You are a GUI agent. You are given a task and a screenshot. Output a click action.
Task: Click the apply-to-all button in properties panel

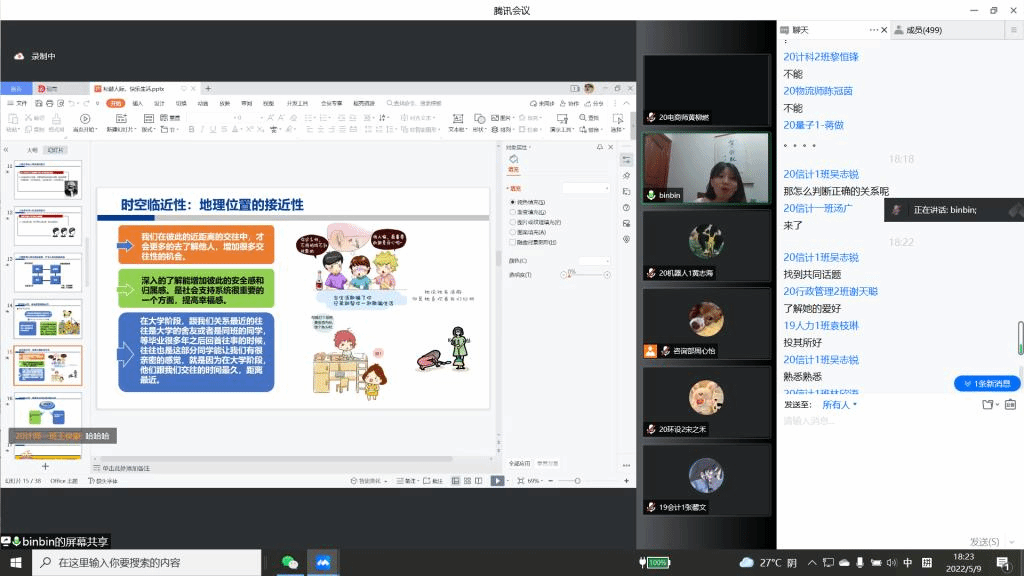tap(519, 464)
